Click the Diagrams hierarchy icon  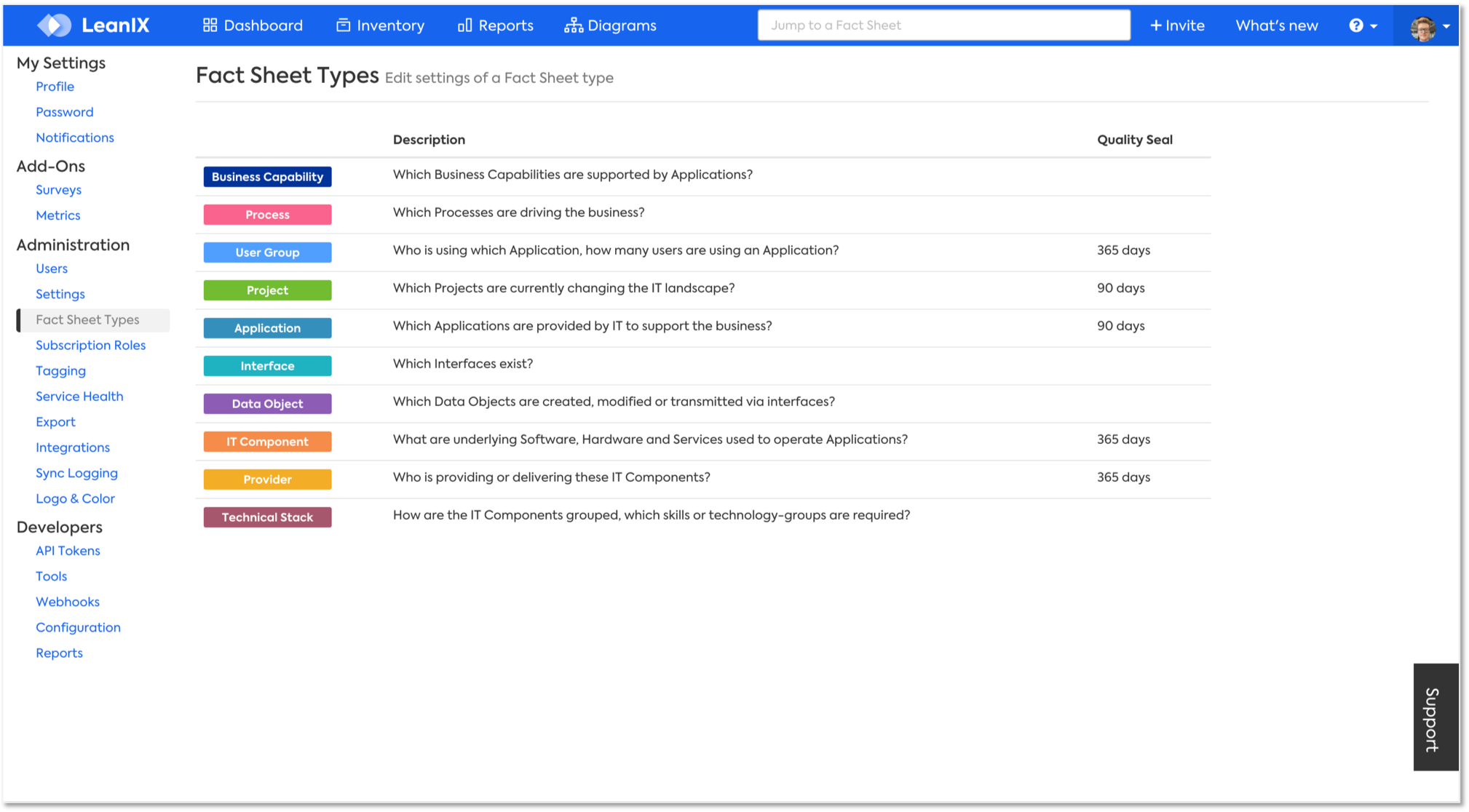[x=574, y=25]
